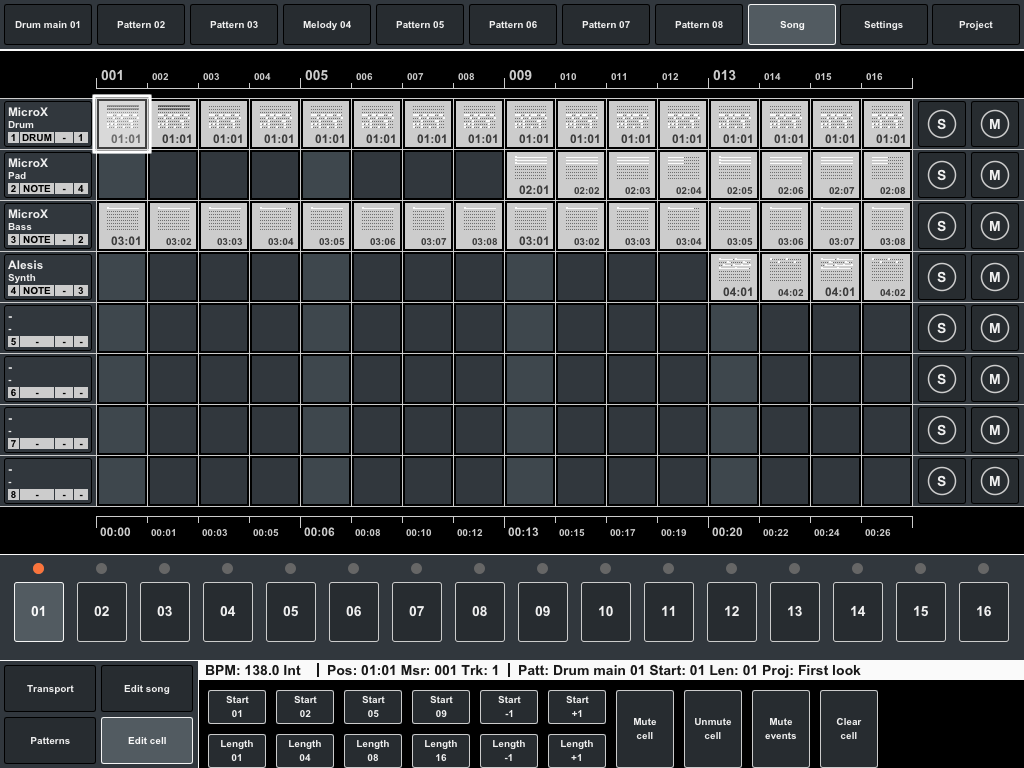Mute empty track 8
This screenshot has height=768, width=1024.
pyautogui.click(x=994, y=481)
